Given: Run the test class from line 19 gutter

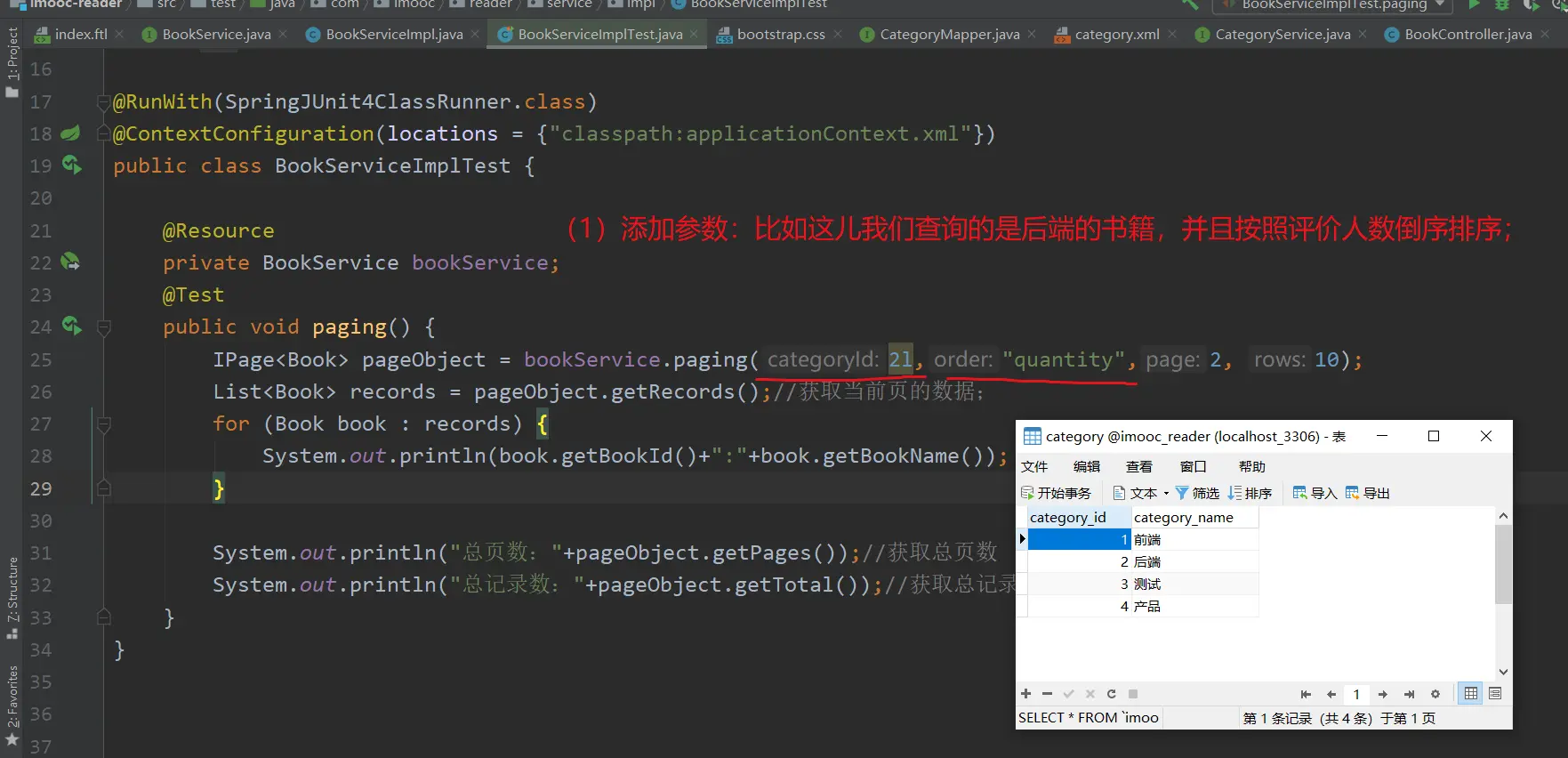Looking at the screenshot, I should point(71,165).
